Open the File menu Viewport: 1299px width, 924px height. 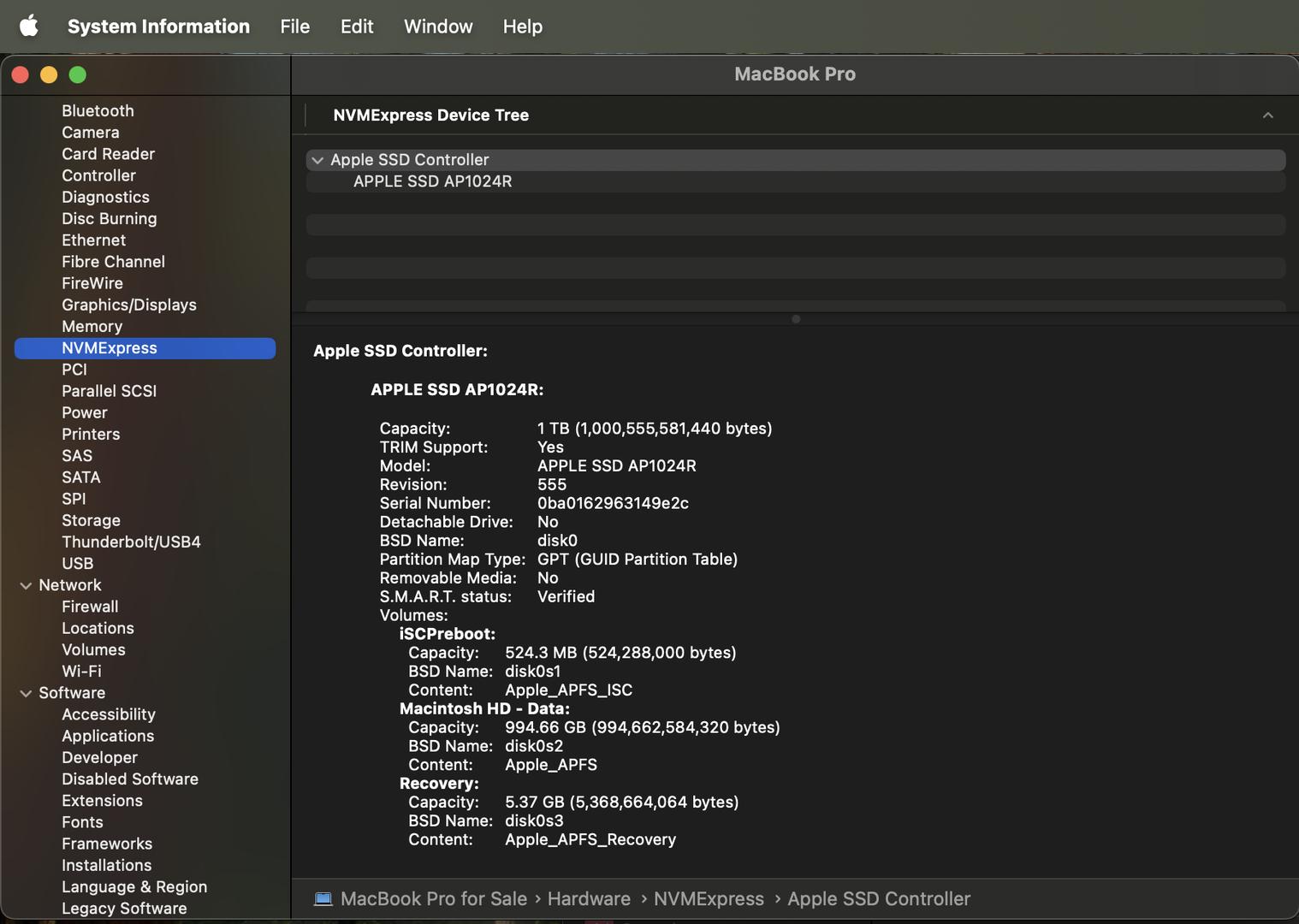click(294, 27)
